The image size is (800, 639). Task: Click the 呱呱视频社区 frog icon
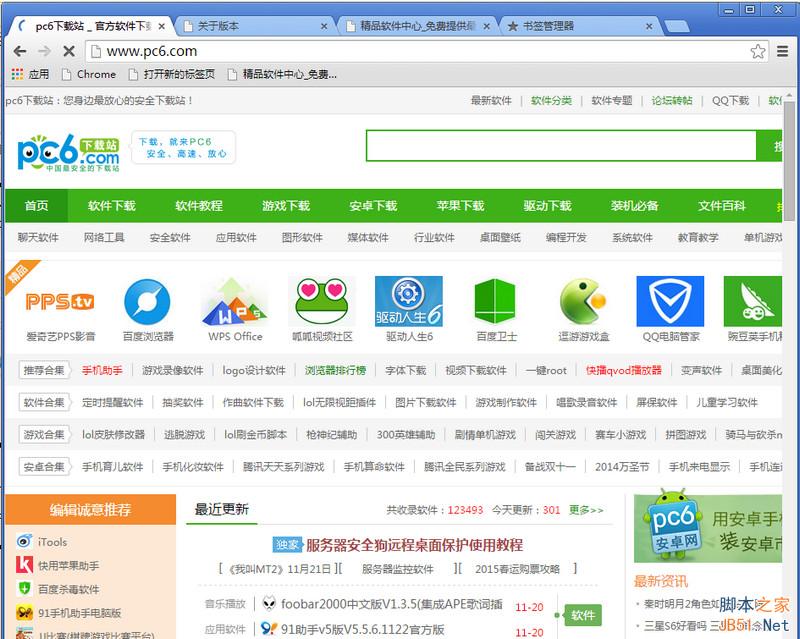pyautogui.click(x=320, y=300)
